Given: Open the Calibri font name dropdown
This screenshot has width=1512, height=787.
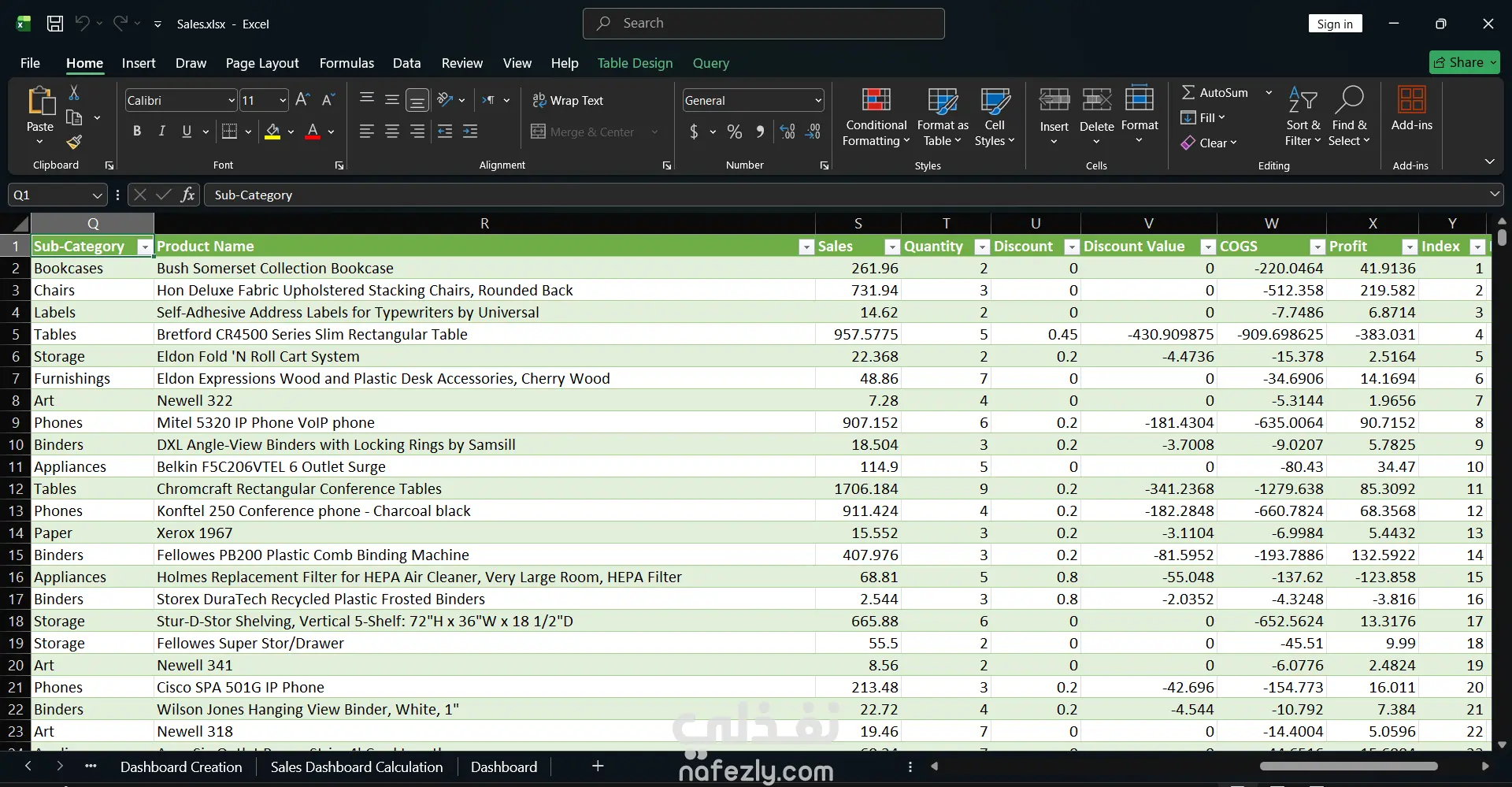Looking at the screenshot, I should pos(232,101).
